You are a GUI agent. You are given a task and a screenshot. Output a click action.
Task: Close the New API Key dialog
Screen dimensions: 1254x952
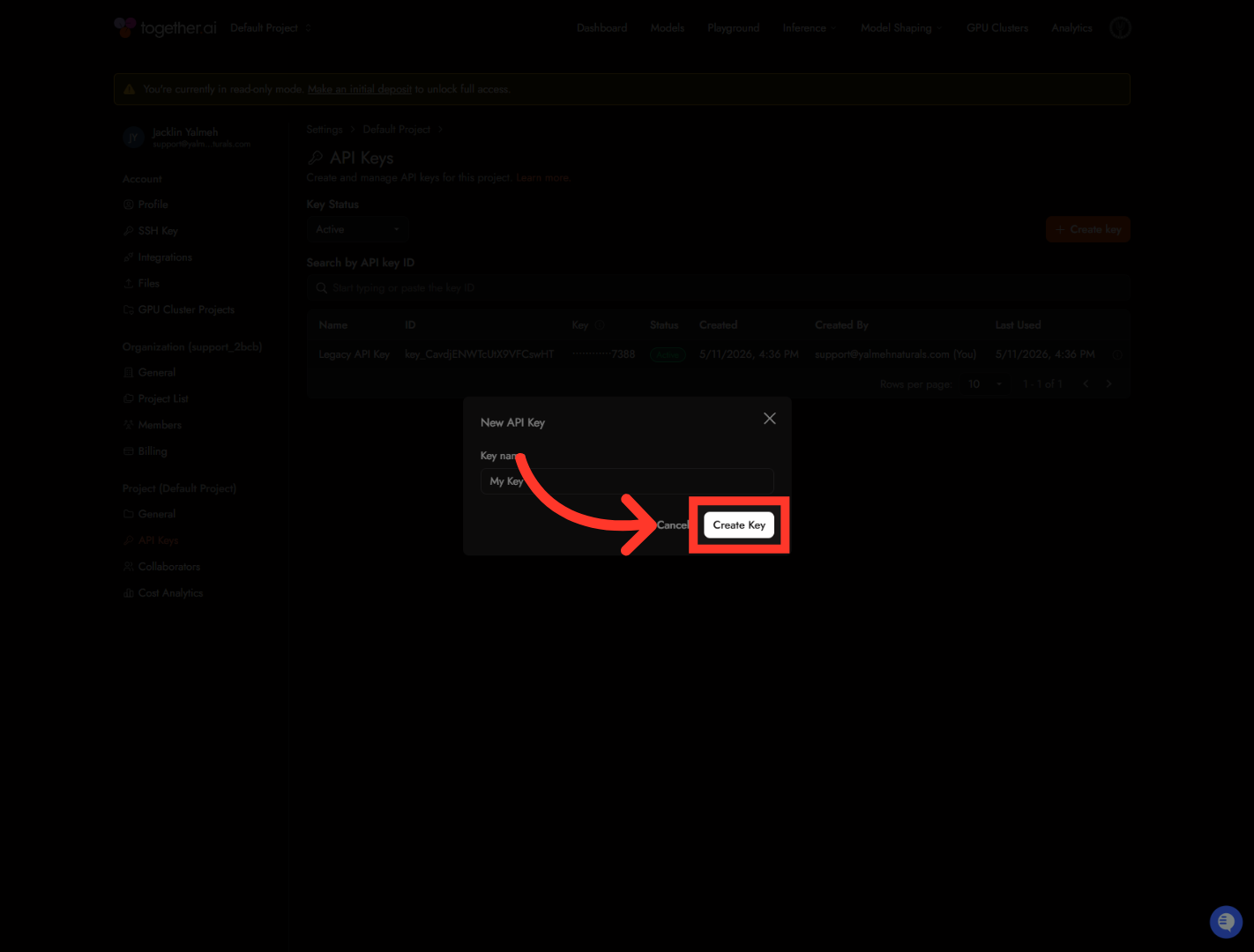(770, 419)
